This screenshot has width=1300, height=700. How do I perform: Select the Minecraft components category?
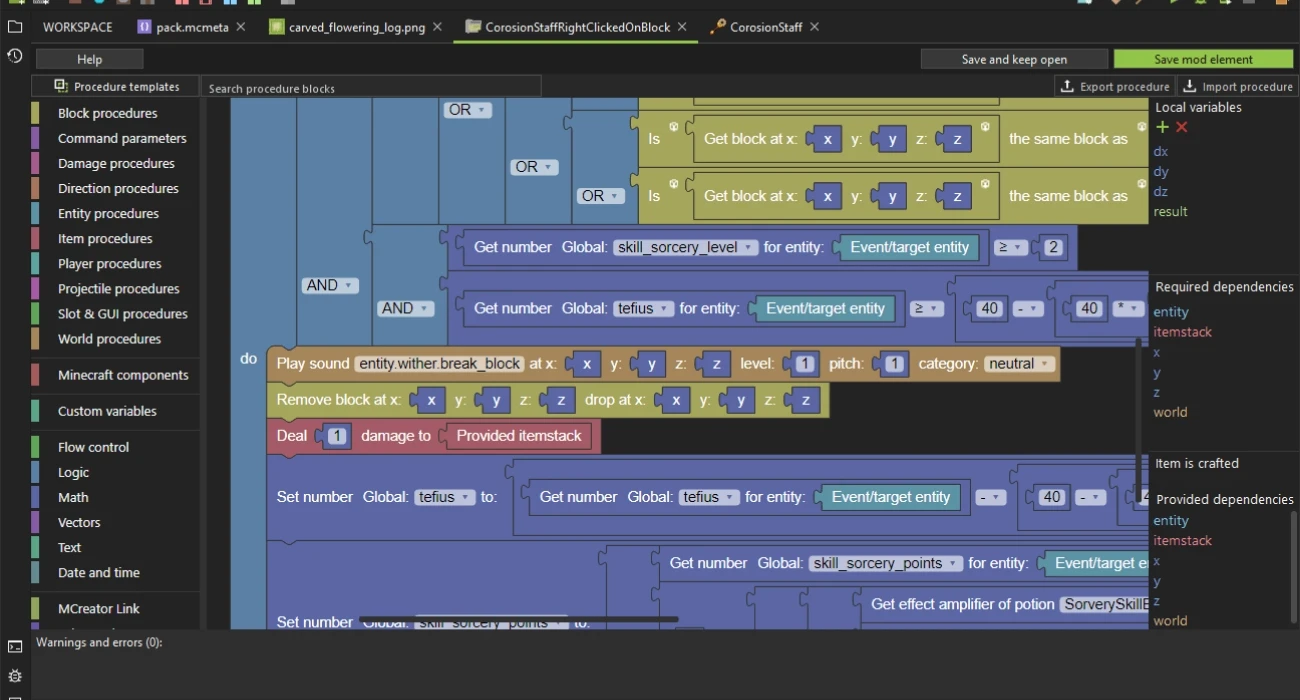coord(123,375)
